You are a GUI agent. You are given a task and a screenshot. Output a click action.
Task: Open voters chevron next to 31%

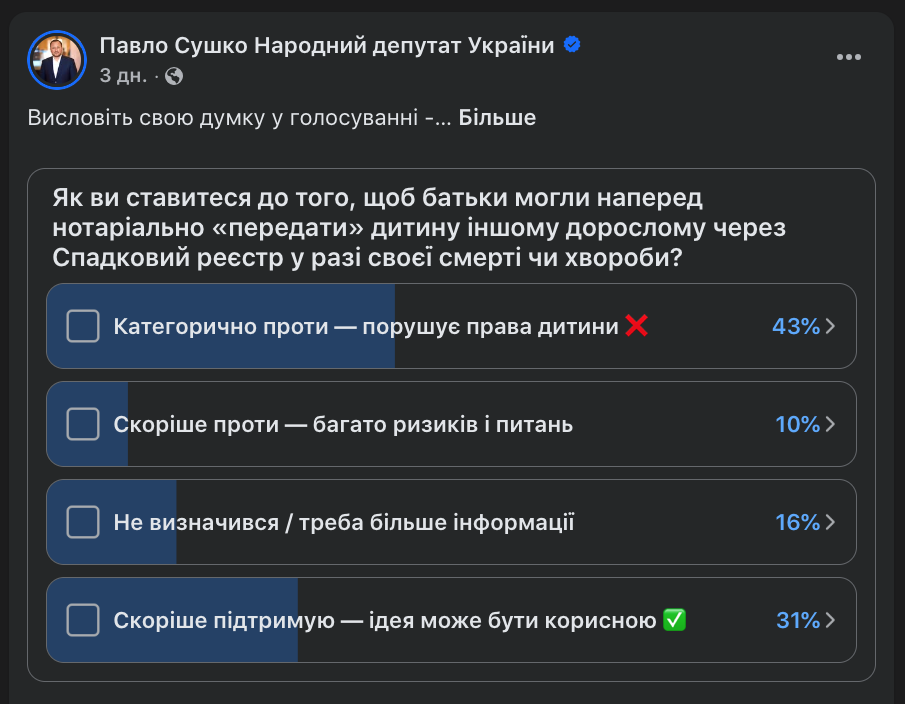pyautogui.click(x=830, y=620)
